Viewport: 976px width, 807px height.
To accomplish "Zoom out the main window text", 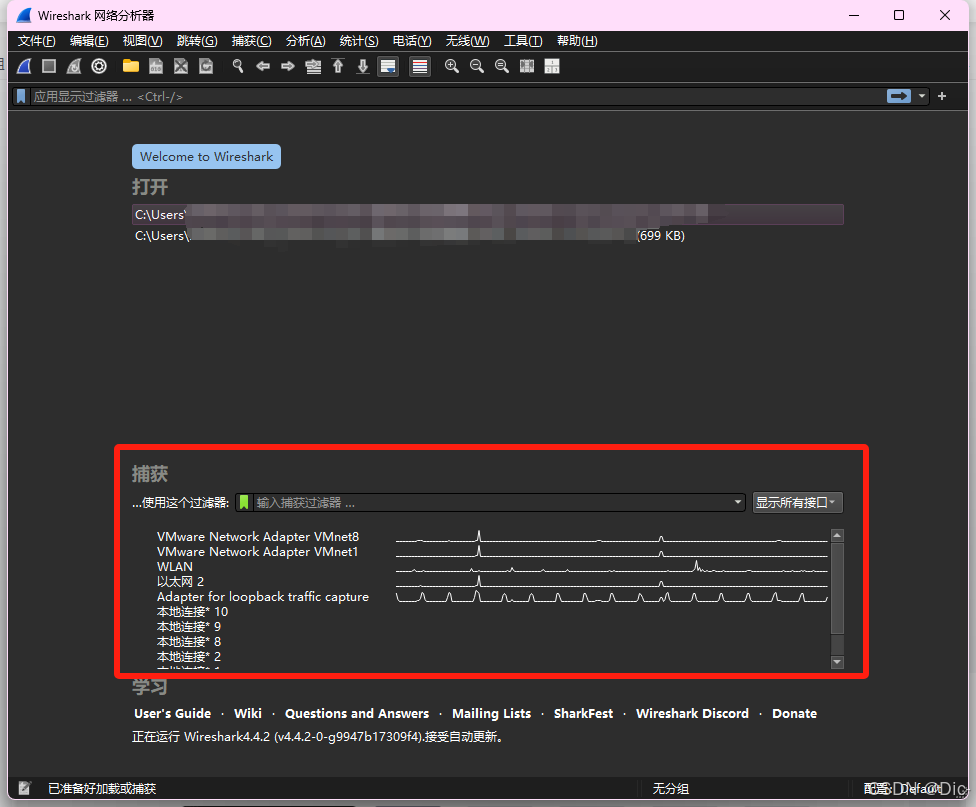I will point(477,66).
